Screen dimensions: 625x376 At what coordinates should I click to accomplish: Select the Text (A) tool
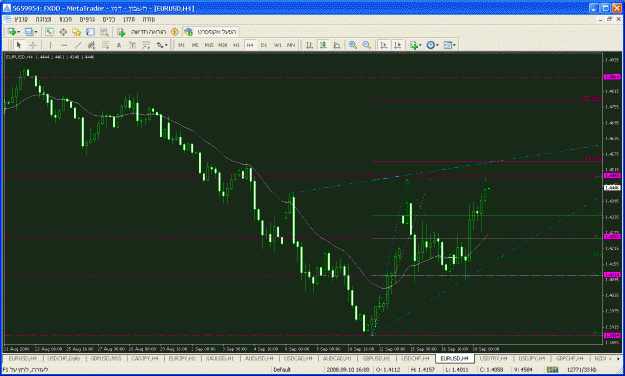pyautogui.click(x=119, y=45)
